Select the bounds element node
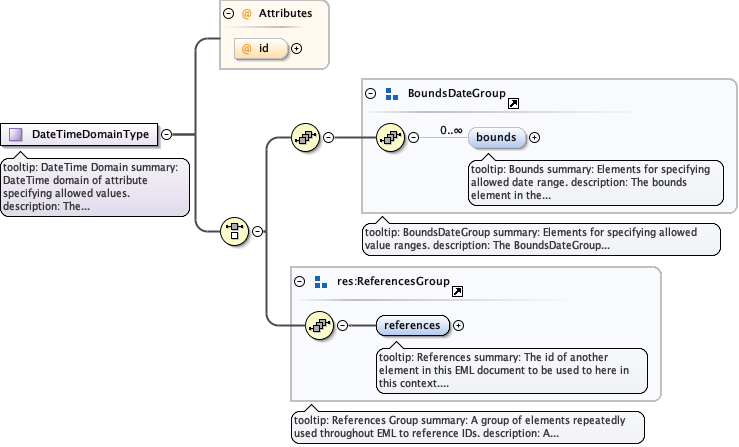The image size is (739, 447). tap(496, 137)
